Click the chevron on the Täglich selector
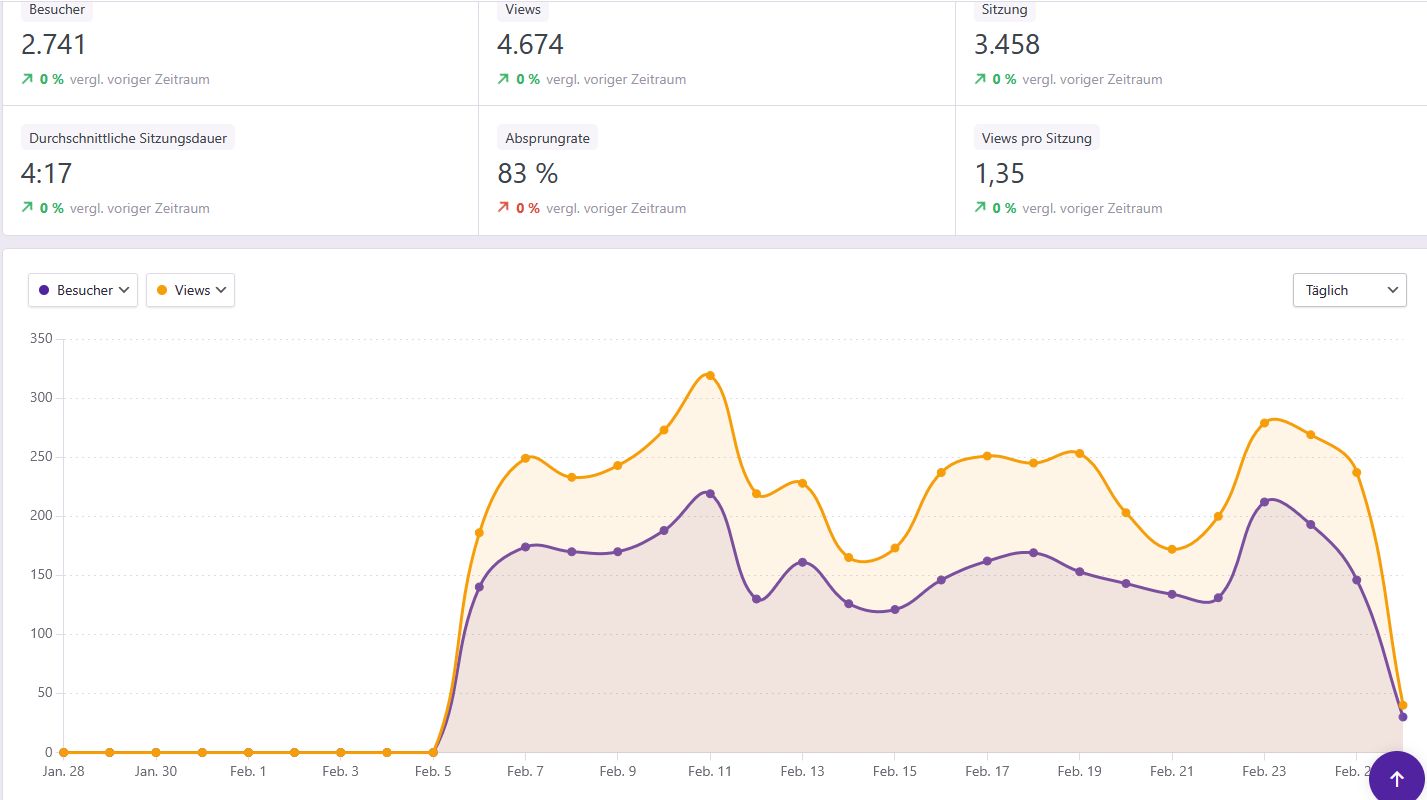The image size is (1427, 800). pos(1393,290)
